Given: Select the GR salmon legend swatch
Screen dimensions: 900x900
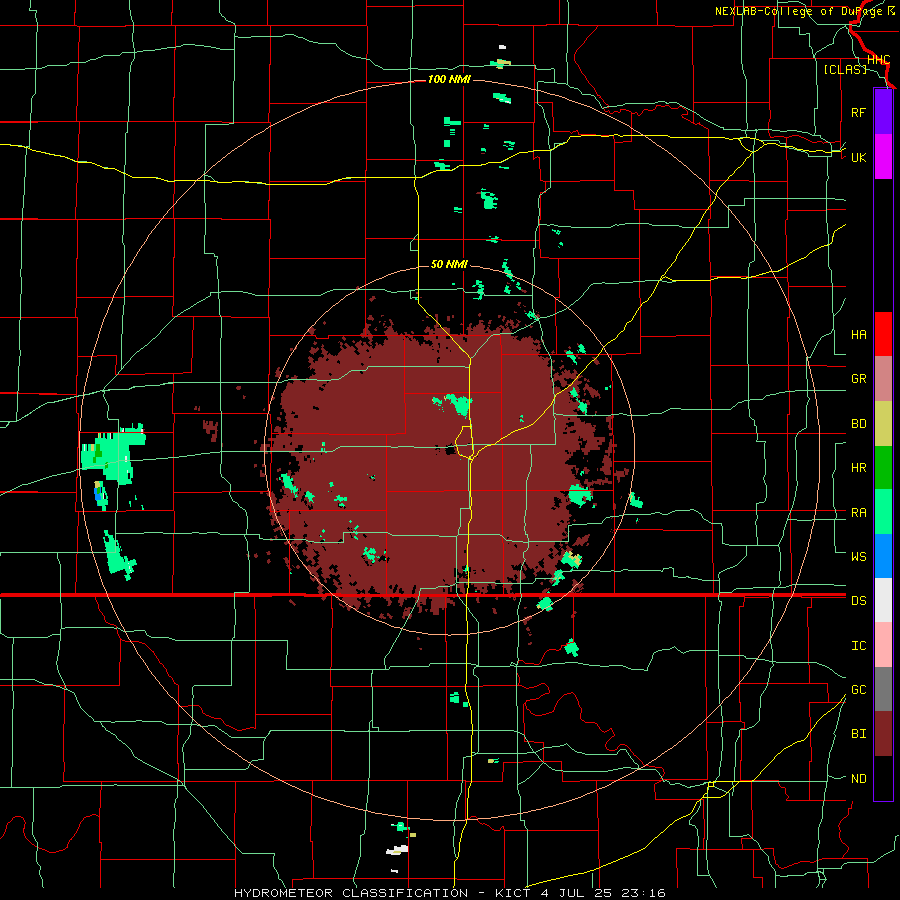Looking at the screenshot, I should point(883,379).
